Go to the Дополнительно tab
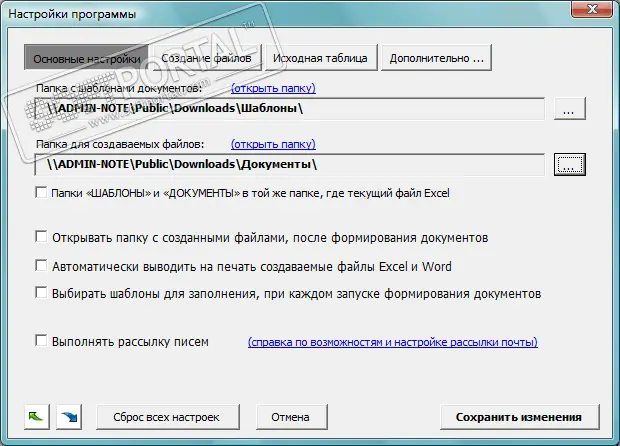This screenshot has height=446, width=620. tap(438, 58)
